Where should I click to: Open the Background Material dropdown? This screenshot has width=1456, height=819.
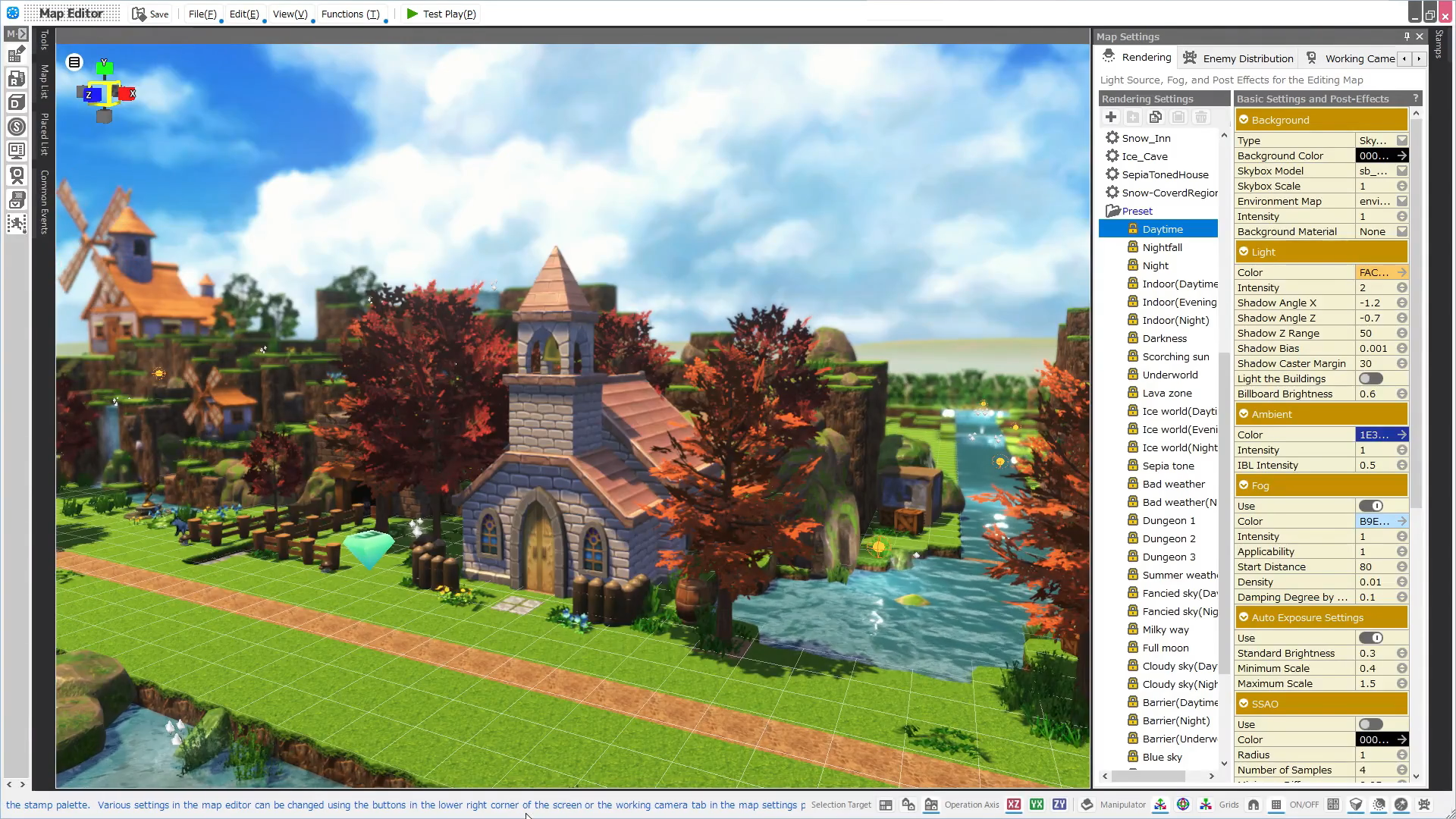(x=1401, y=231)
